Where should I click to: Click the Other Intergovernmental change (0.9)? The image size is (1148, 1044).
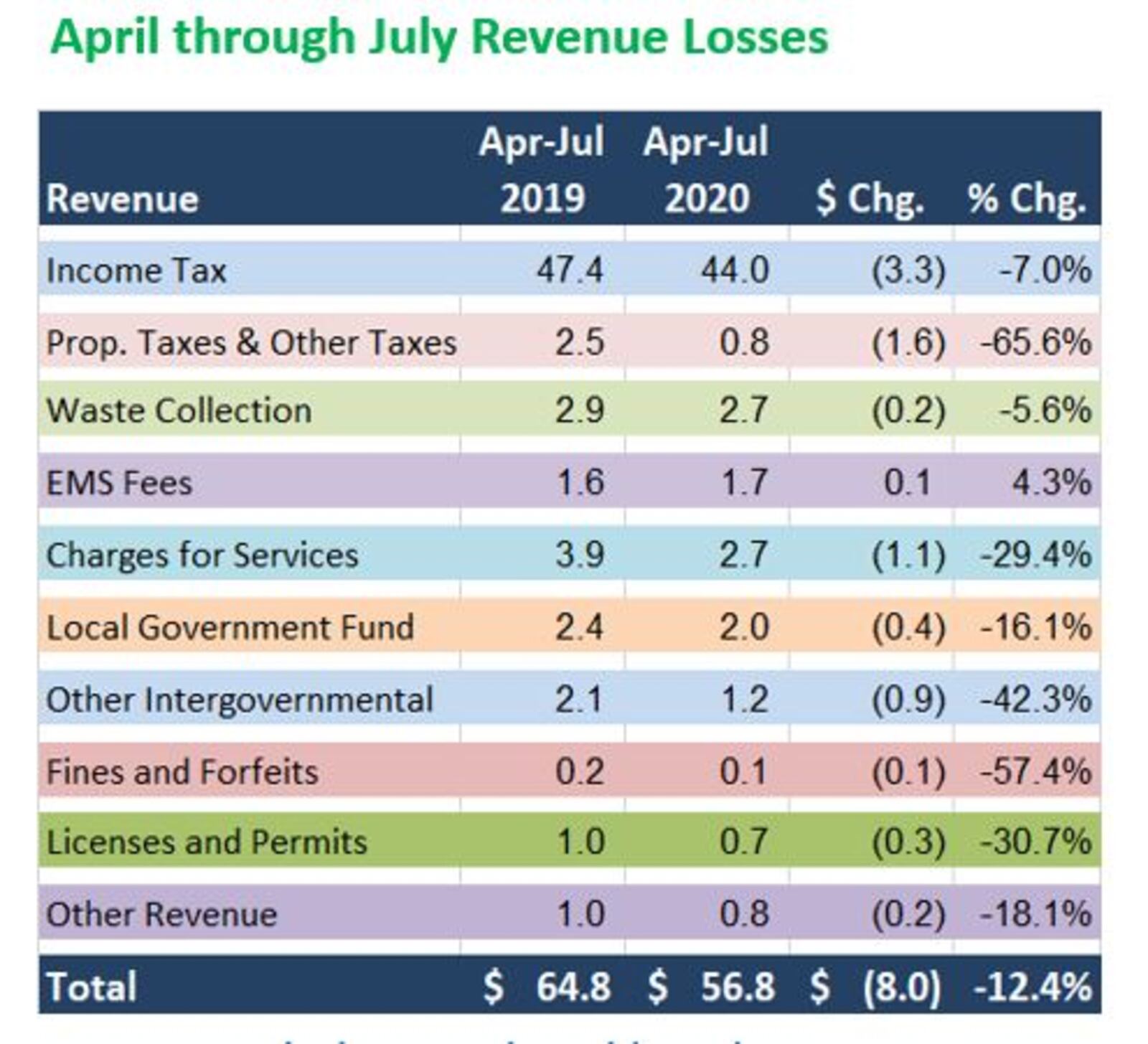coord(908,699)
